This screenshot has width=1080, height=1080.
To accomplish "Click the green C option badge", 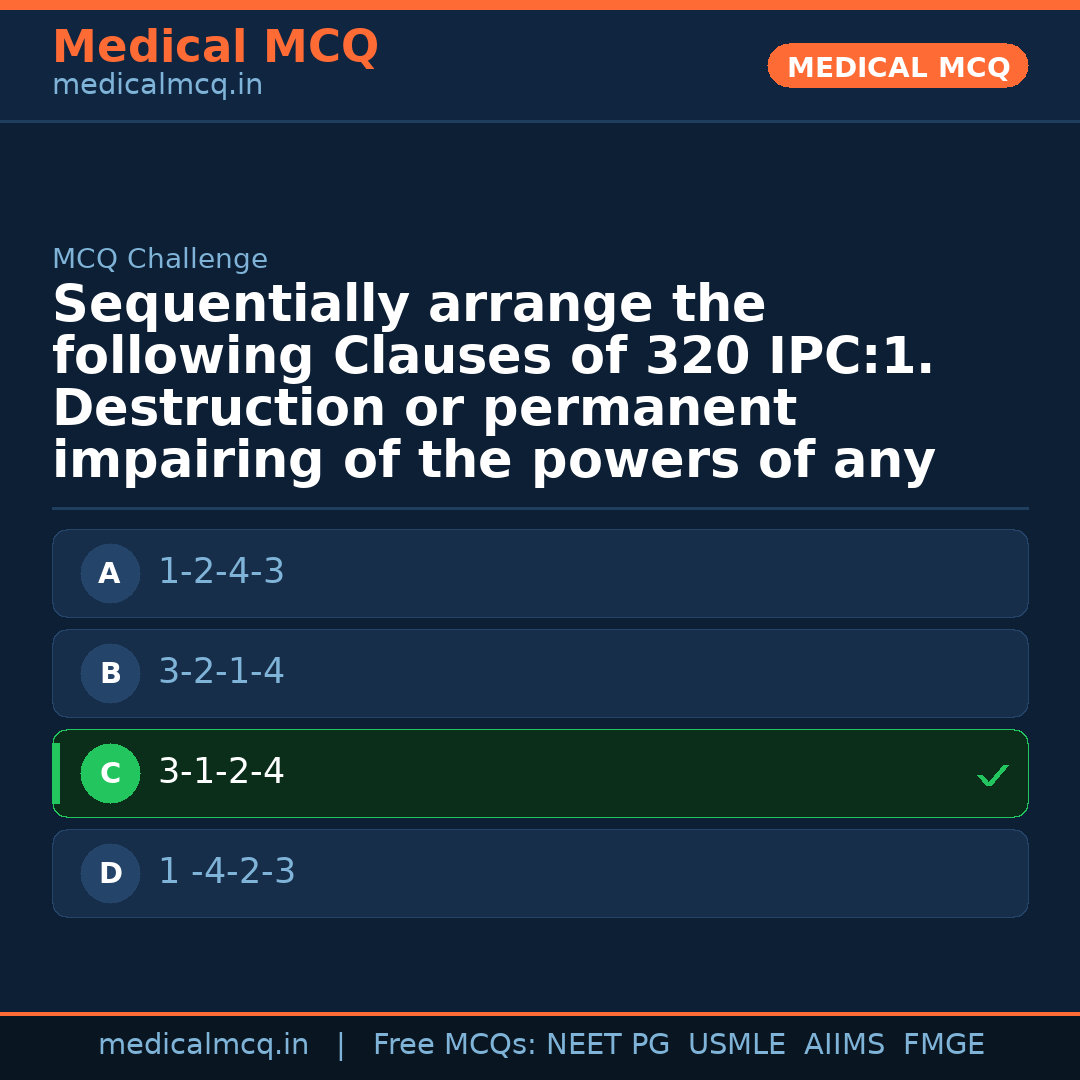I will tap(110, 773).
